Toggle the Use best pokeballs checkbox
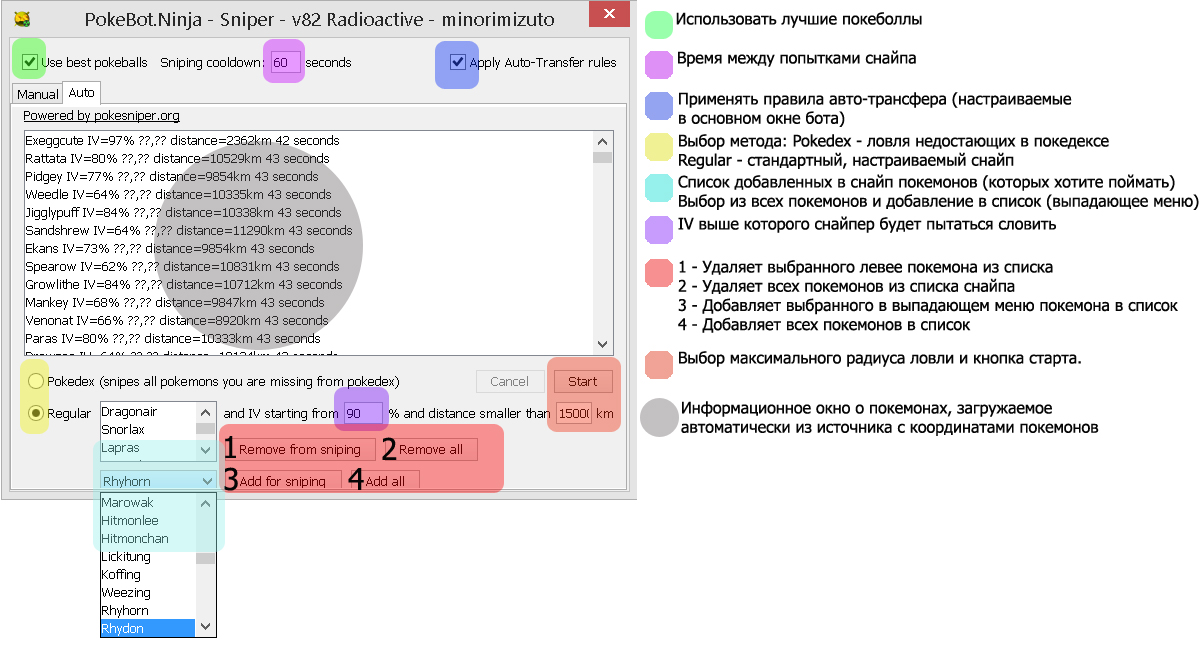 (x=30, y=62)
